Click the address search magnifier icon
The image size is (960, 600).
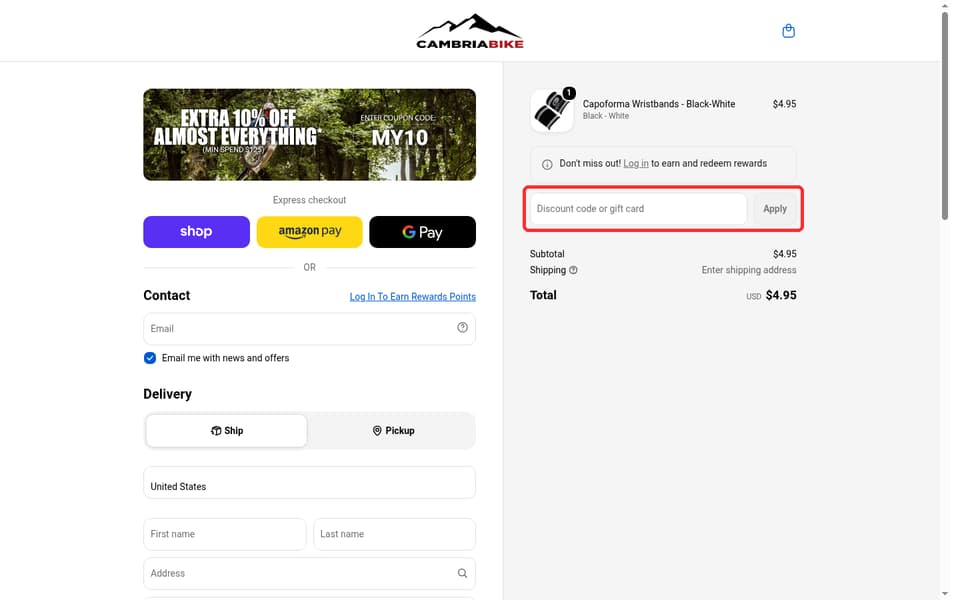[x=462, y=573]
